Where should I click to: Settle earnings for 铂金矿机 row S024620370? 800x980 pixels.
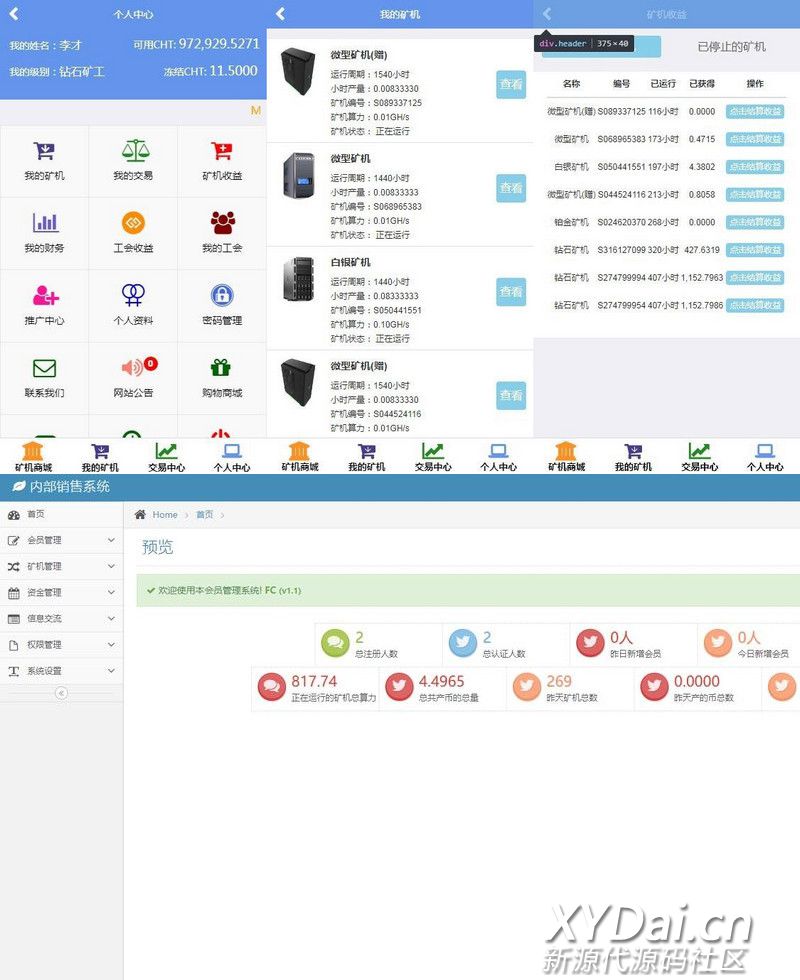[x=755, y=222]
